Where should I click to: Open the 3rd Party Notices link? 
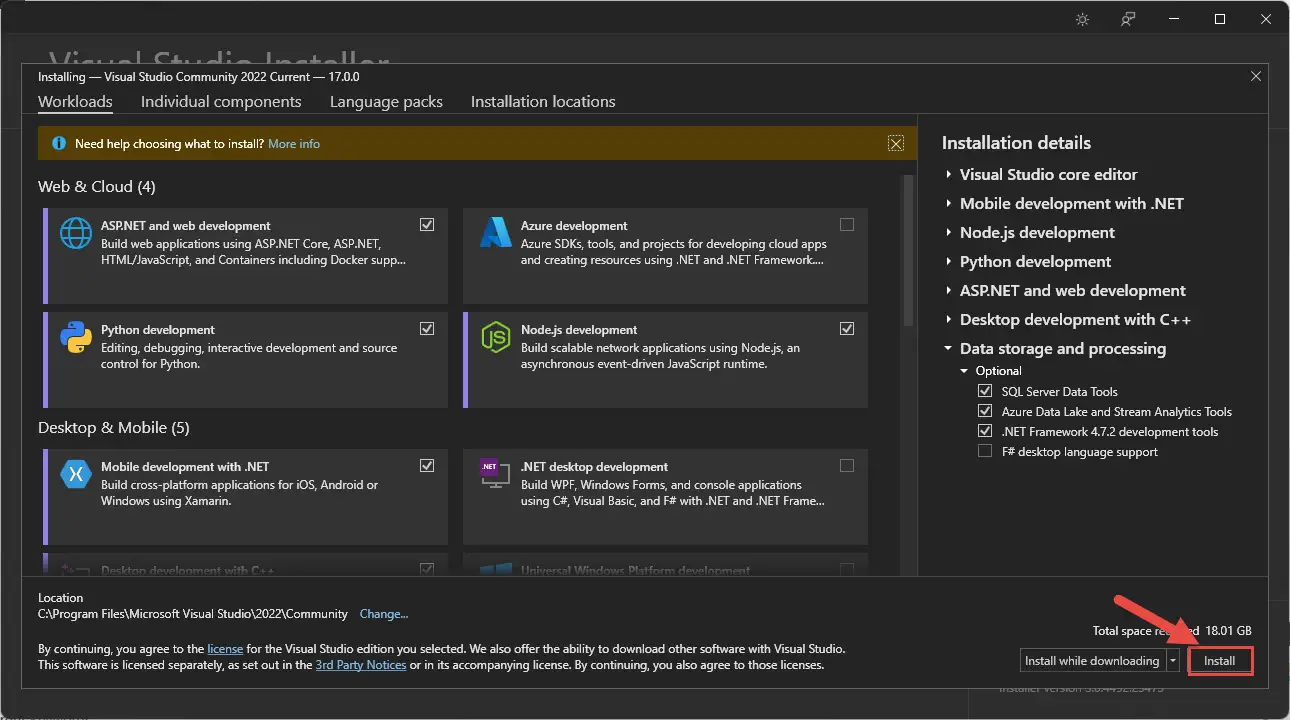pos(361,665)
